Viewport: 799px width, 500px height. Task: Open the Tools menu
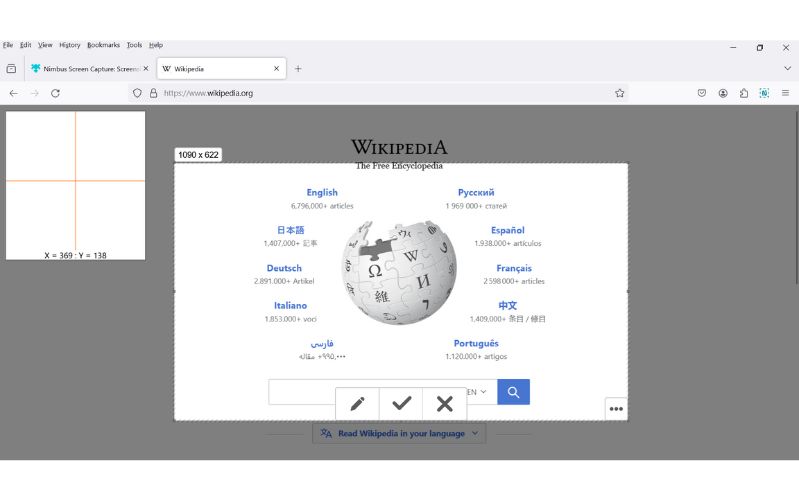click(x=135, y=45)
